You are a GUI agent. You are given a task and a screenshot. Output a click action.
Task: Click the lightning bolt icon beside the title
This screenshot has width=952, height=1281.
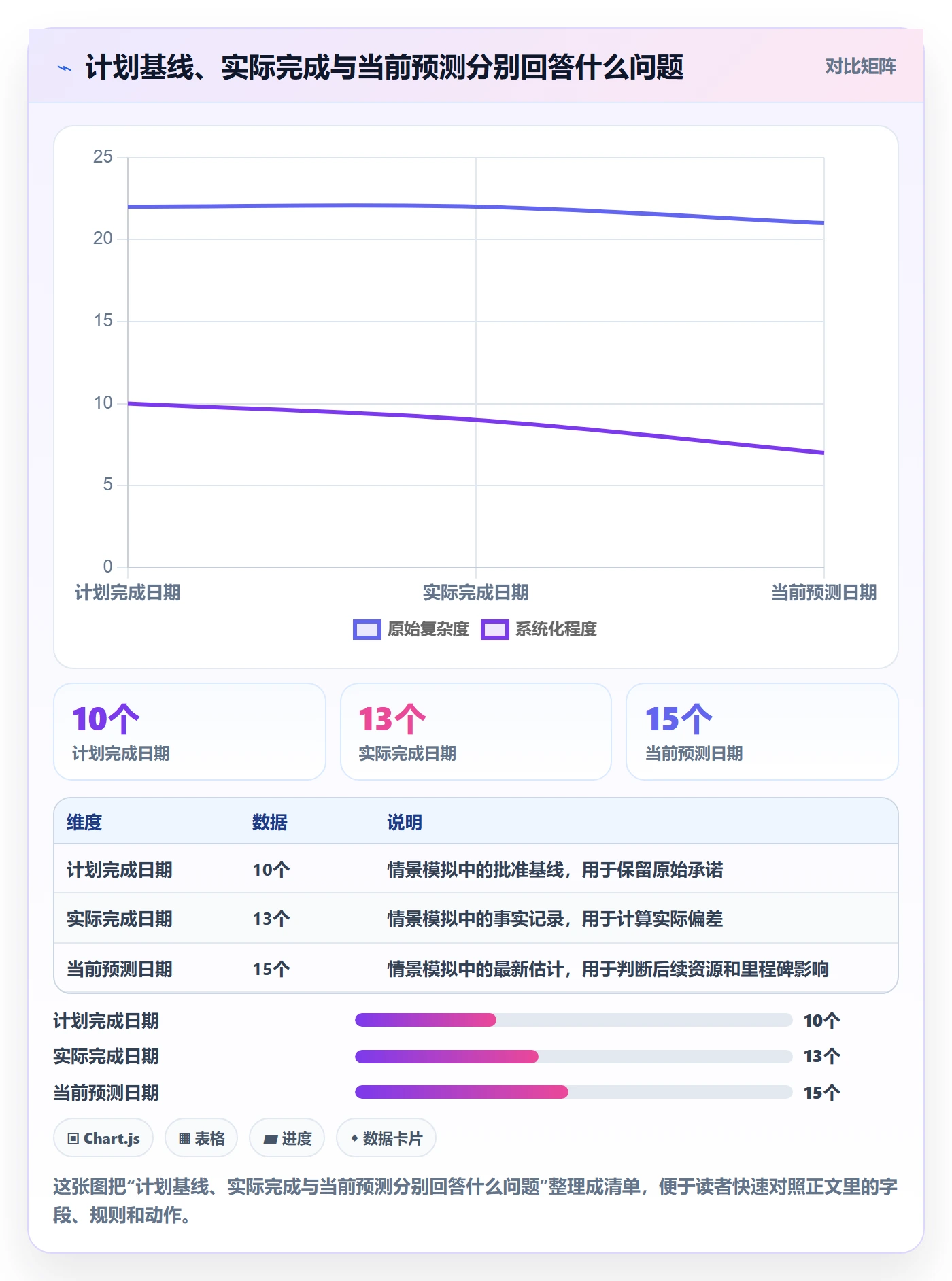coord(65,68)
